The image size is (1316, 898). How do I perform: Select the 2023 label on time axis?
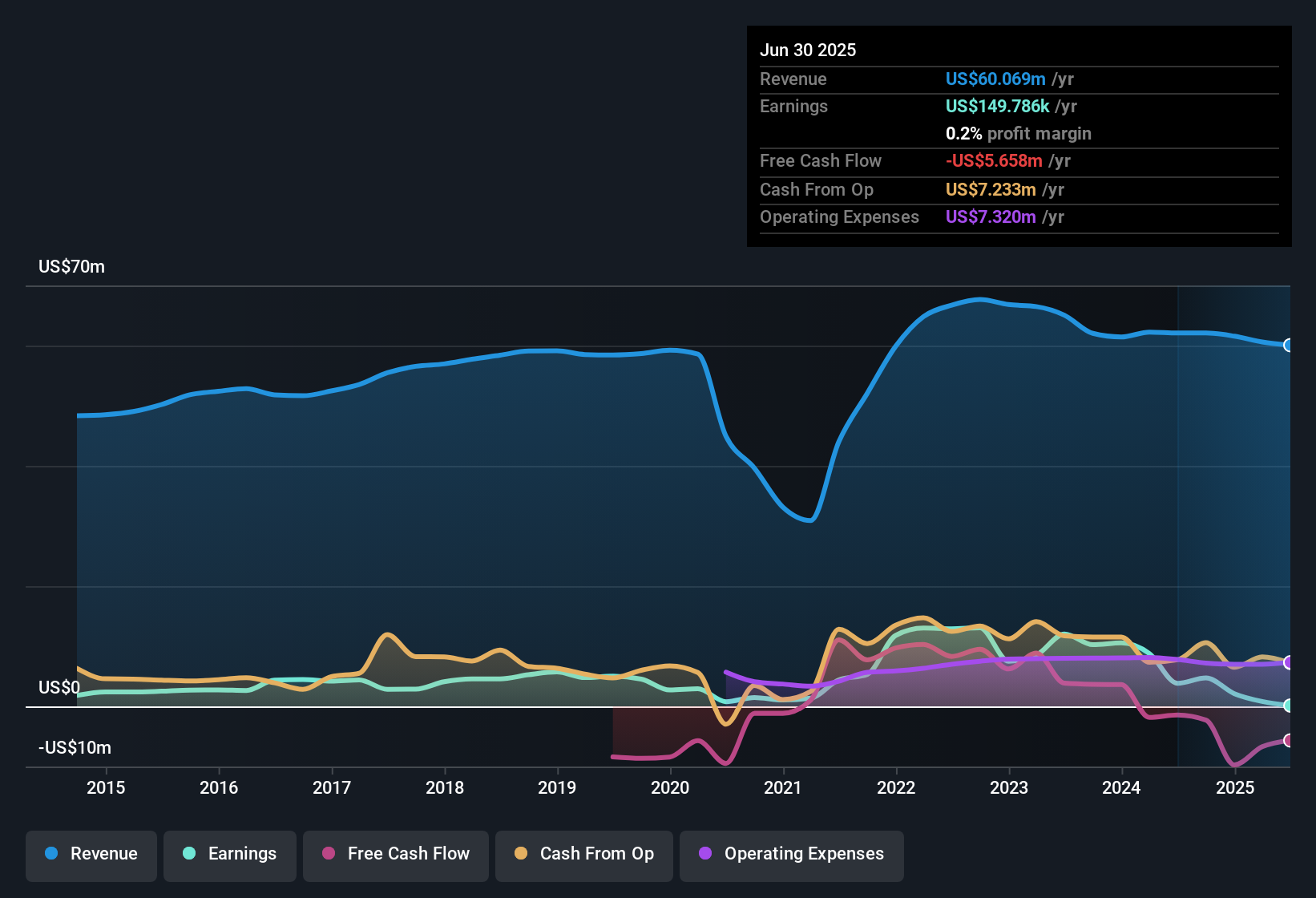click(x=1009, y=787)
